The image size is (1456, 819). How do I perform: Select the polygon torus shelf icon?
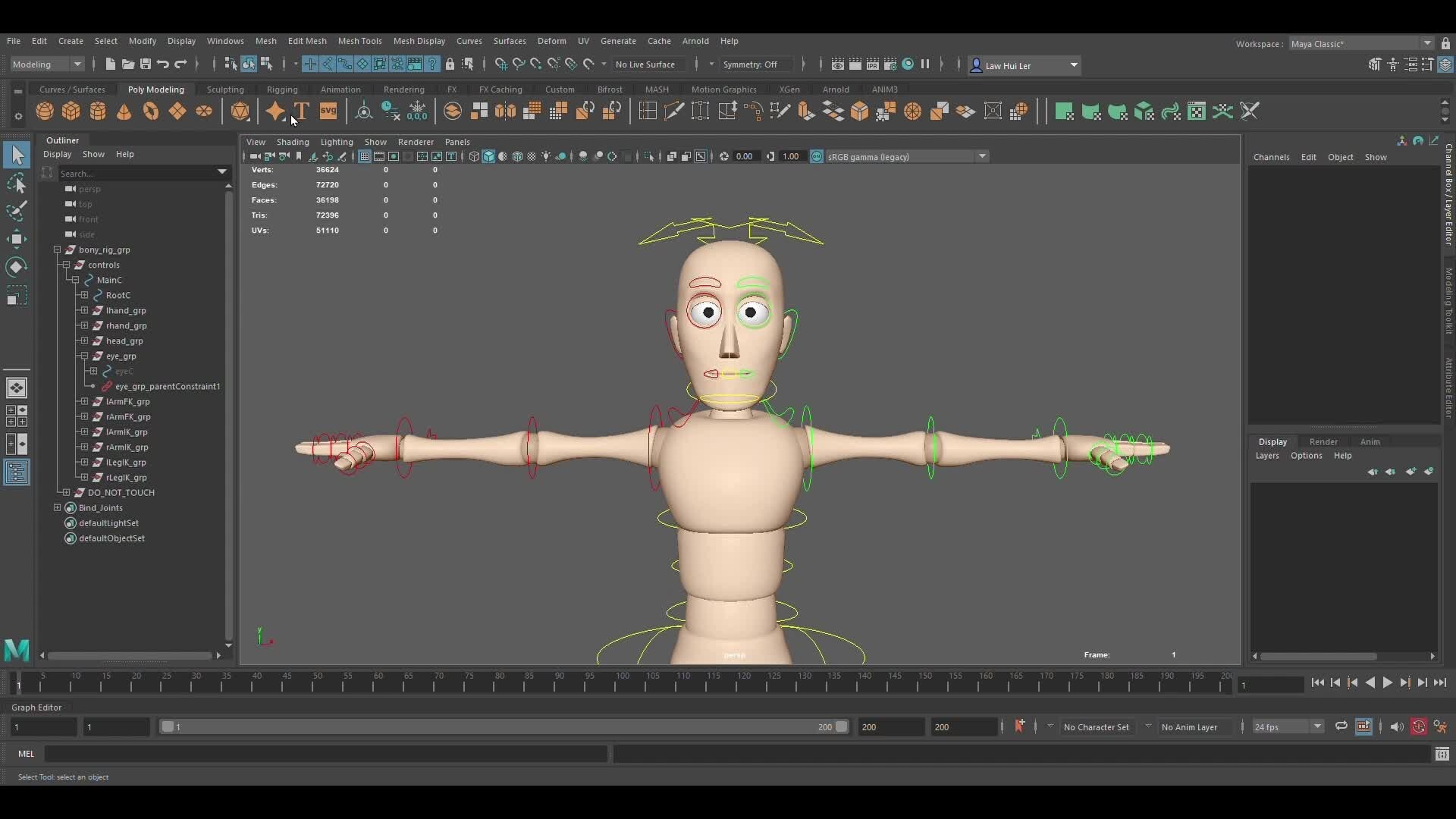coord(151,111)
